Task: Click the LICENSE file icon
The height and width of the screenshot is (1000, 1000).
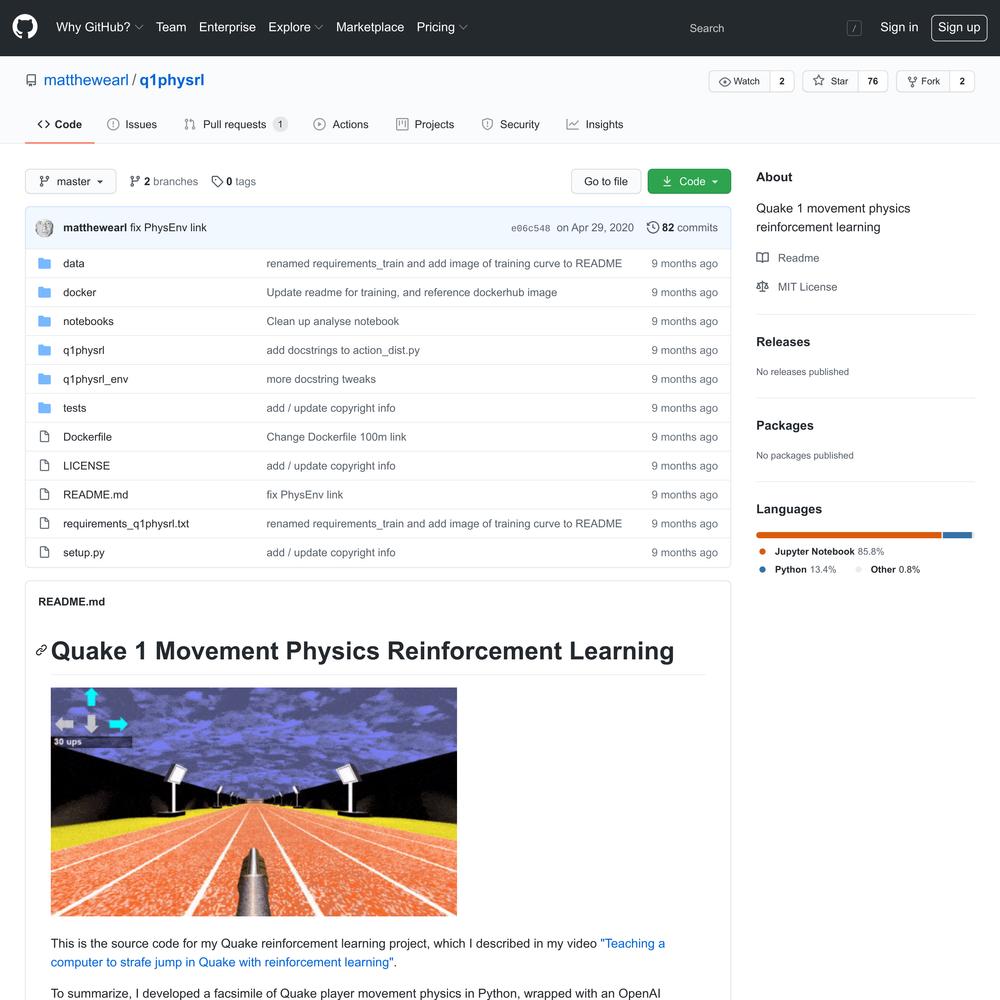Action: (44, 466)
